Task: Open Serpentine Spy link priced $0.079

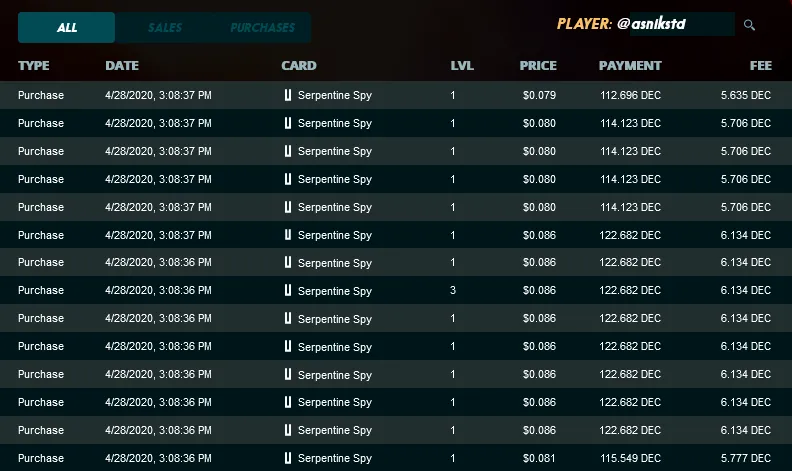Action: [334, 95]
